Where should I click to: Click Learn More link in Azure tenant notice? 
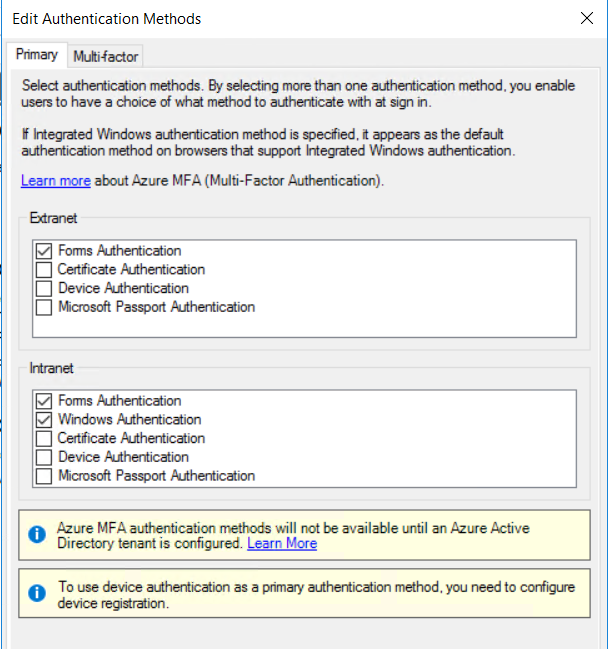282,544
